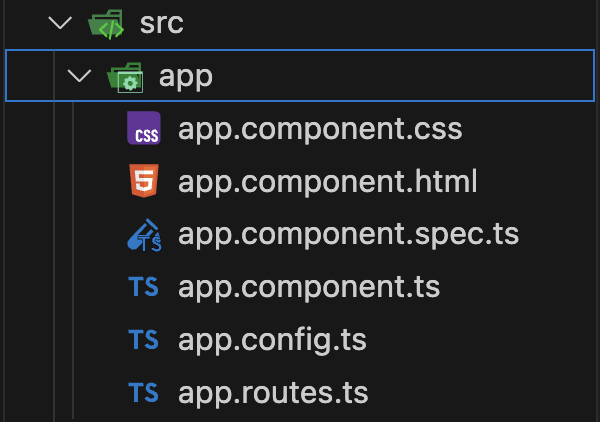Select the app folder name
The width and height of the screenshot is (600, 422).
tap(187, 77)
